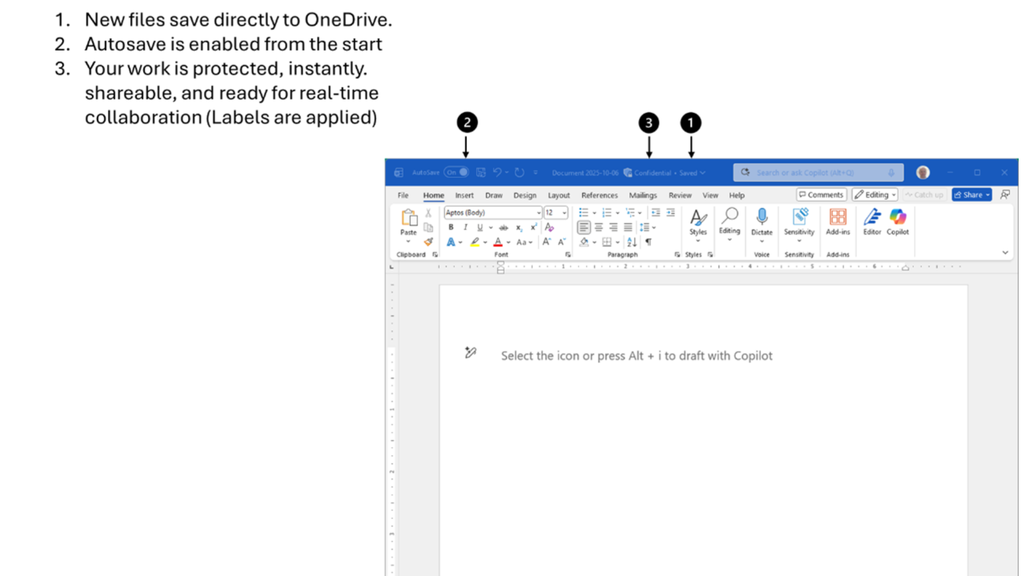Start Dictate with the microphone icon

click(762, 221)
